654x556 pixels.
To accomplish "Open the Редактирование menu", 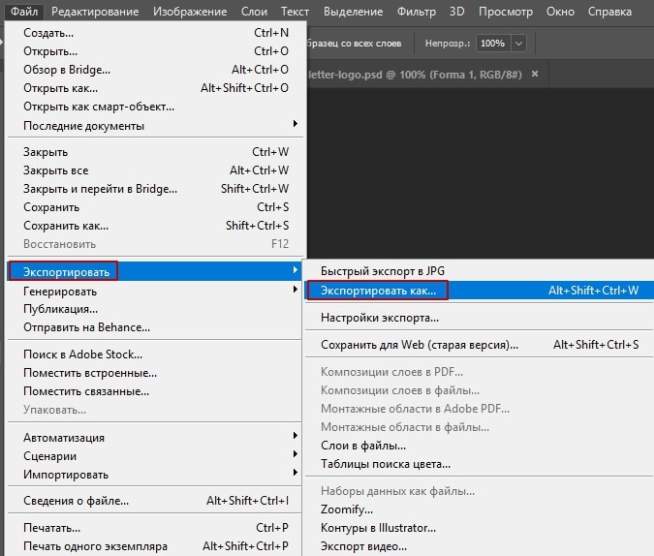I will [95, 11].
